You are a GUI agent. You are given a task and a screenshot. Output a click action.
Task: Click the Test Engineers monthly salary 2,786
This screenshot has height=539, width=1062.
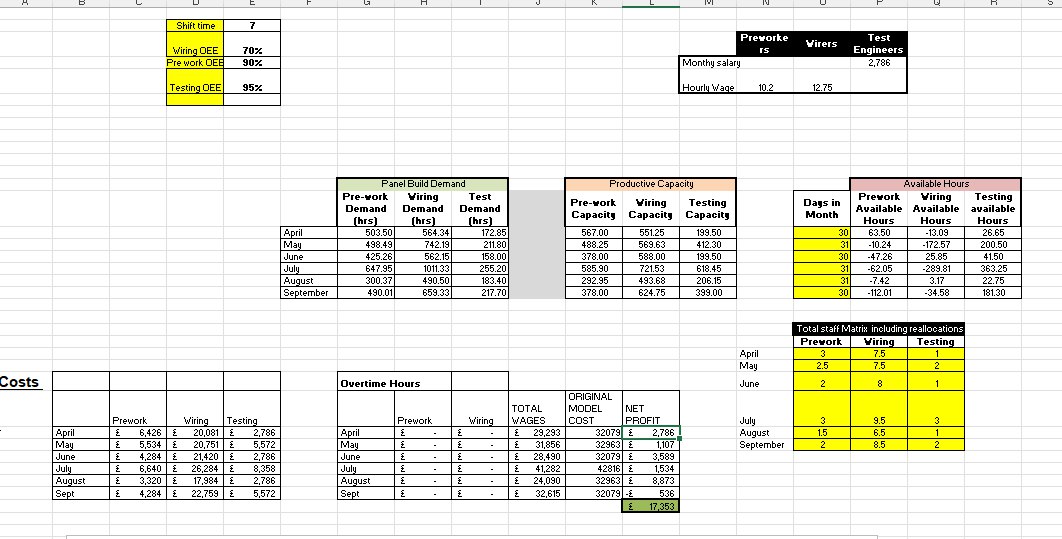[878, 62]
